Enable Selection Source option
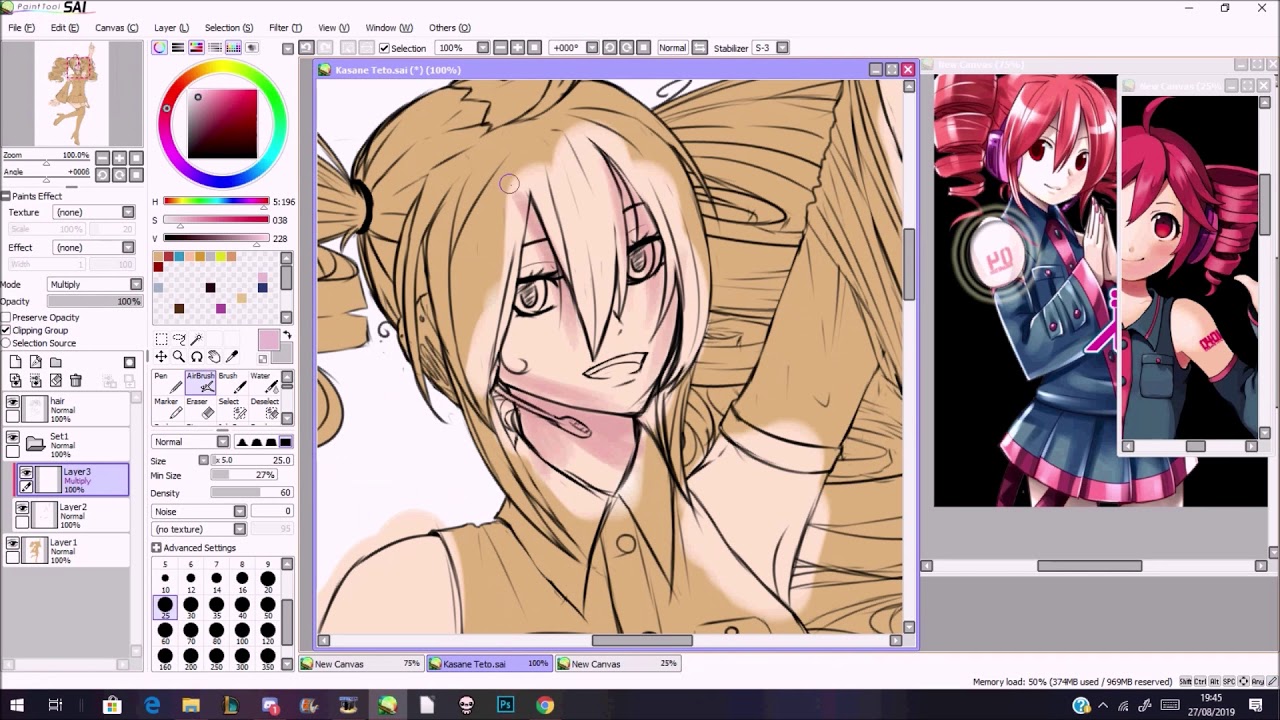 (6, 343)
